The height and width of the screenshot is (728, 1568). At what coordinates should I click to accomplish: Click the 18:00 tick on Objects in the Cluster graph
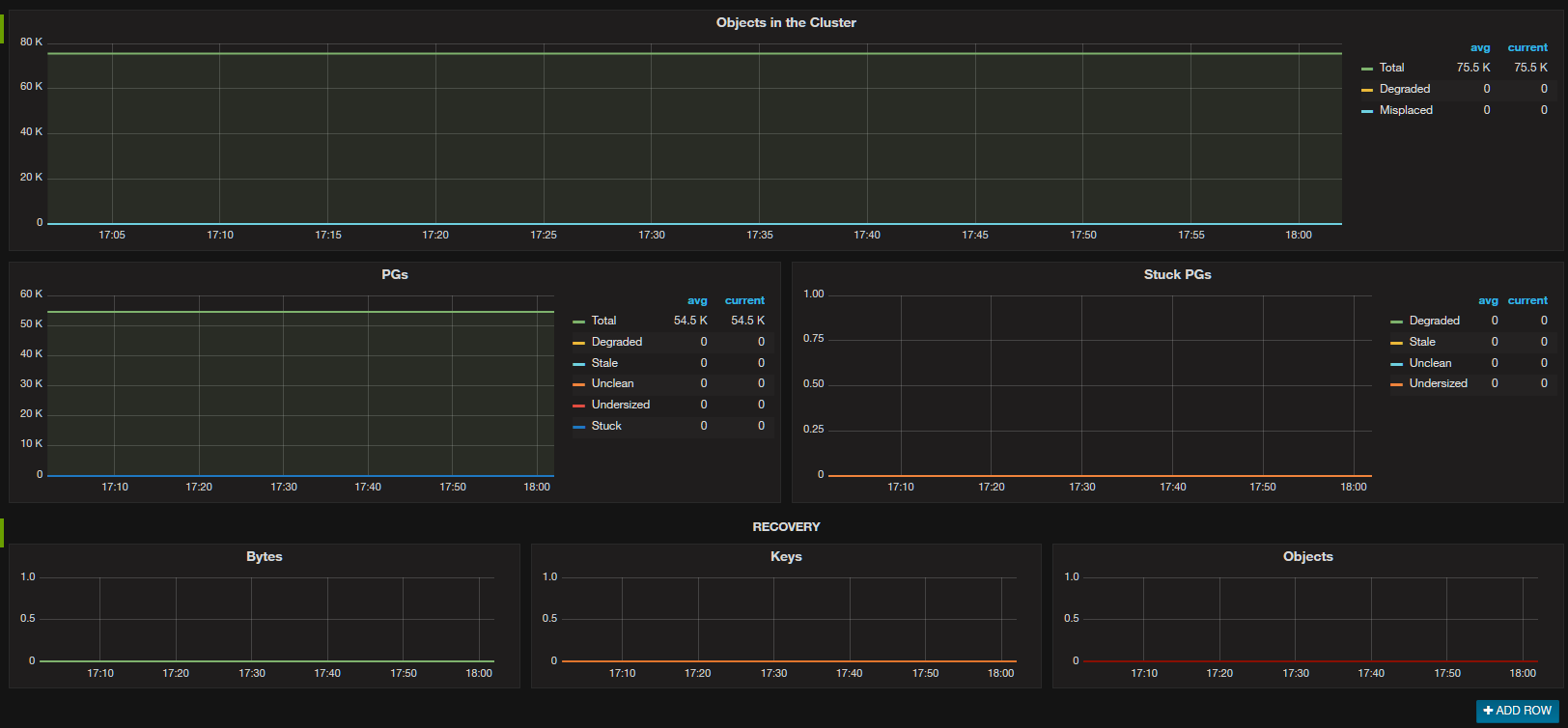[x=1299, y=235]
